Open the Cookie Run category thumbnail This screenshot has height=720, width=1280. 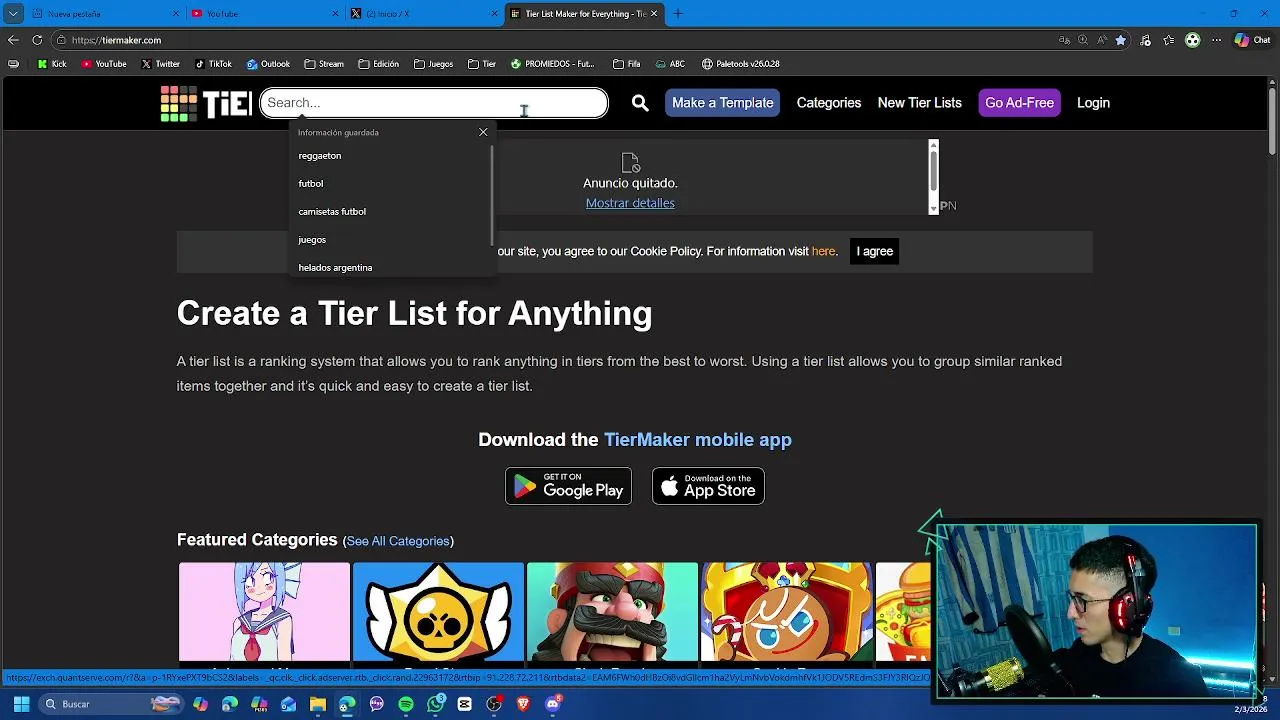tap(787, 612)
